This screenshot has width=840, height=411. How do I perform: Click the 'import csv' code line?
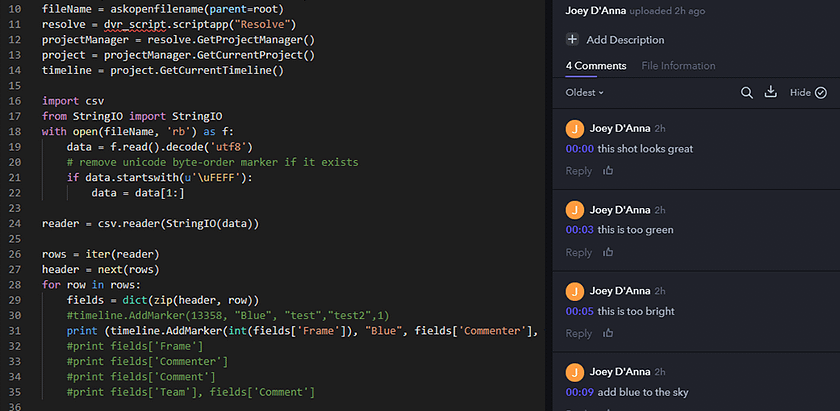73,101
